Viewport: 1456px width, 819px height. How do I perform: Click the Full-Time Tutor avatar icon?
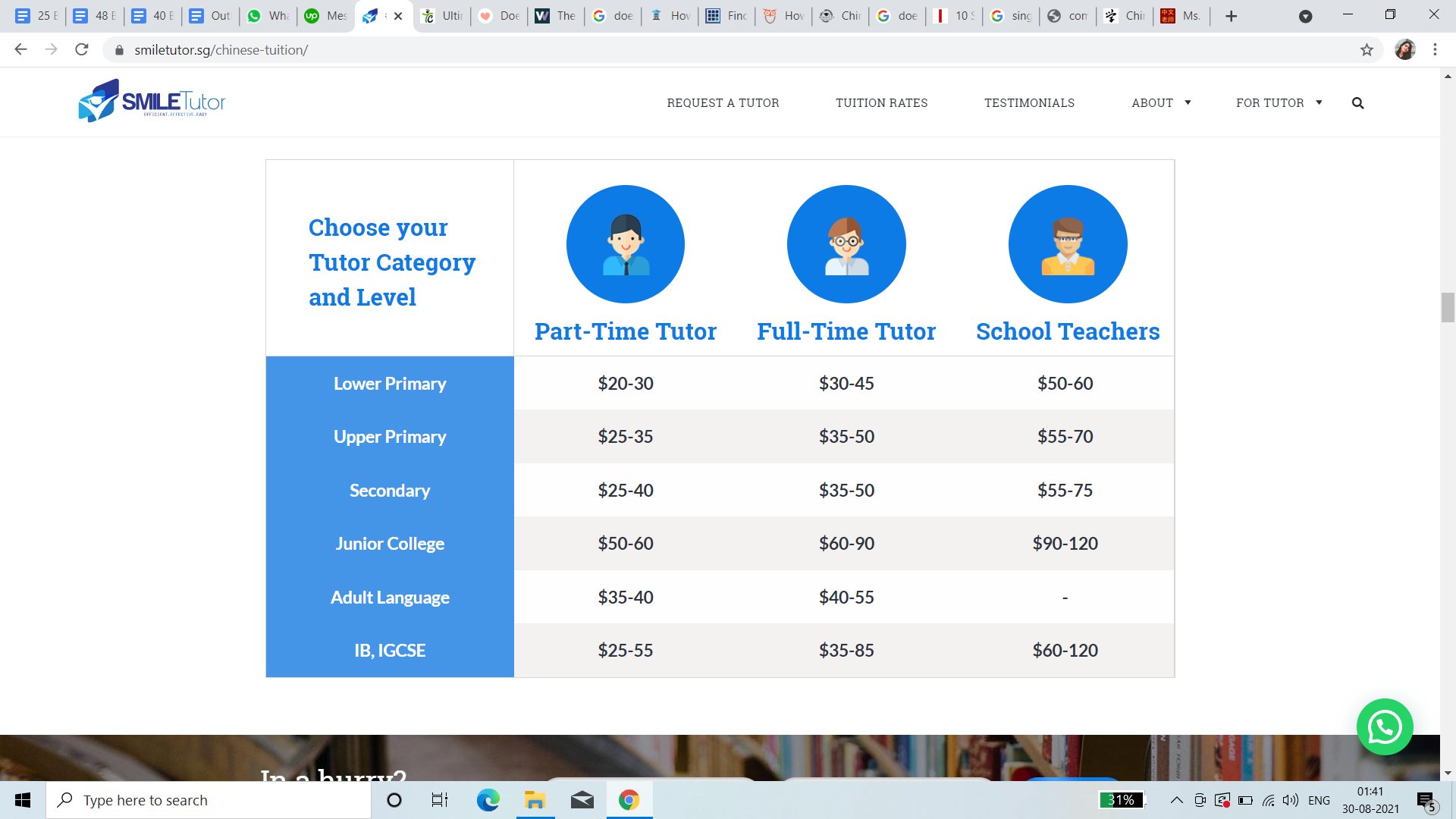tap(846, 244)
